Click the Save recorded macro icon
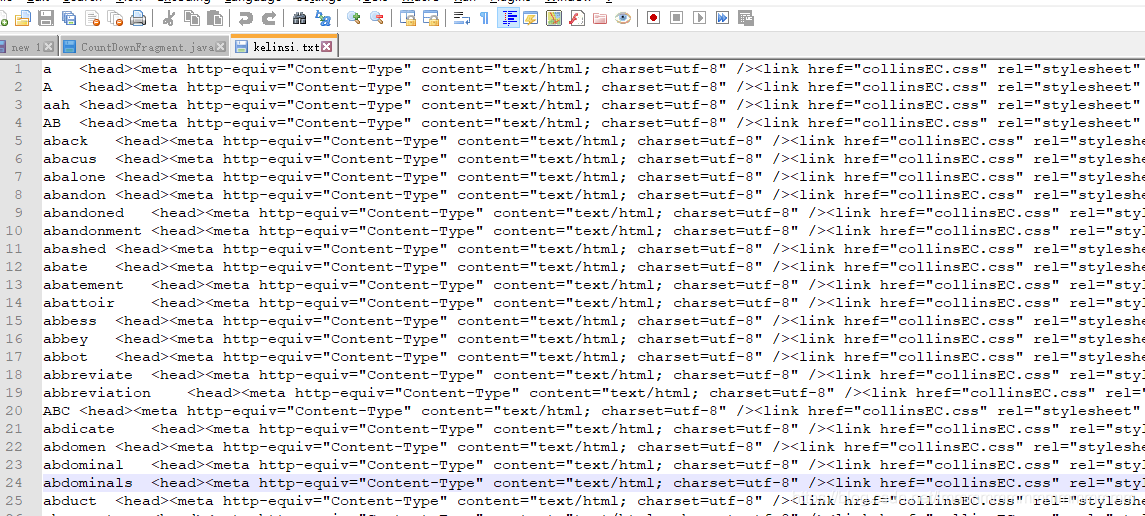Screen dimensions: 1145x516 point(746,18)
